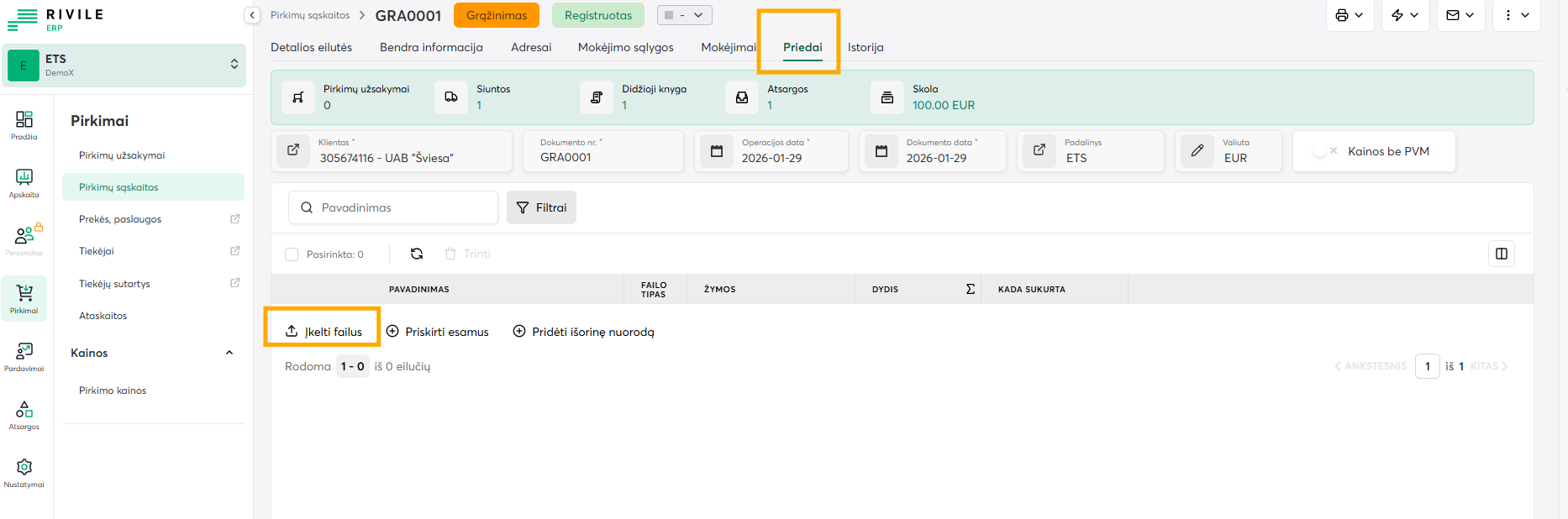Open the Klientas external link icon

(293, 150)
